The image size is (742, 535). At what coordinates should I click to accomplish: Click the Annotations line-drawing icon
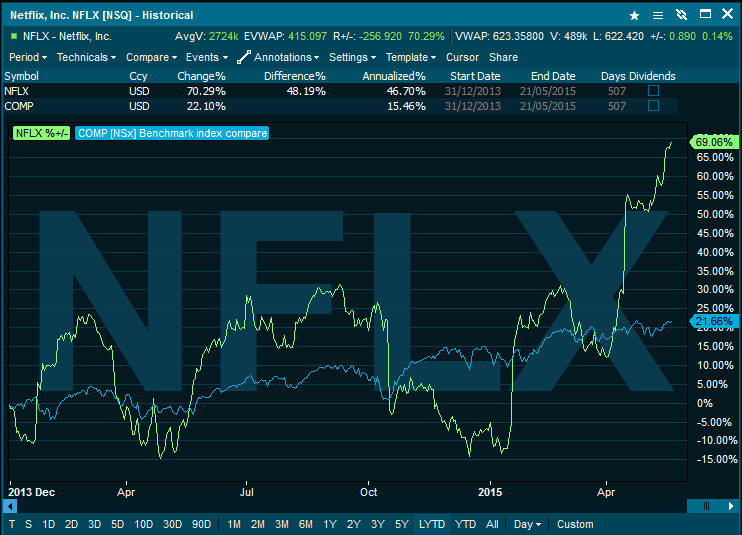243,57
